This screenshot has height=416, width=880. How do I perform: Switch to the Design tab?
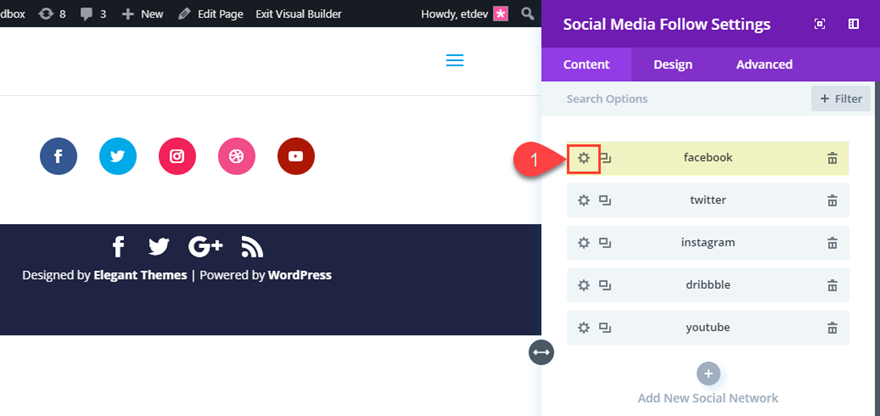coord(673,65)
